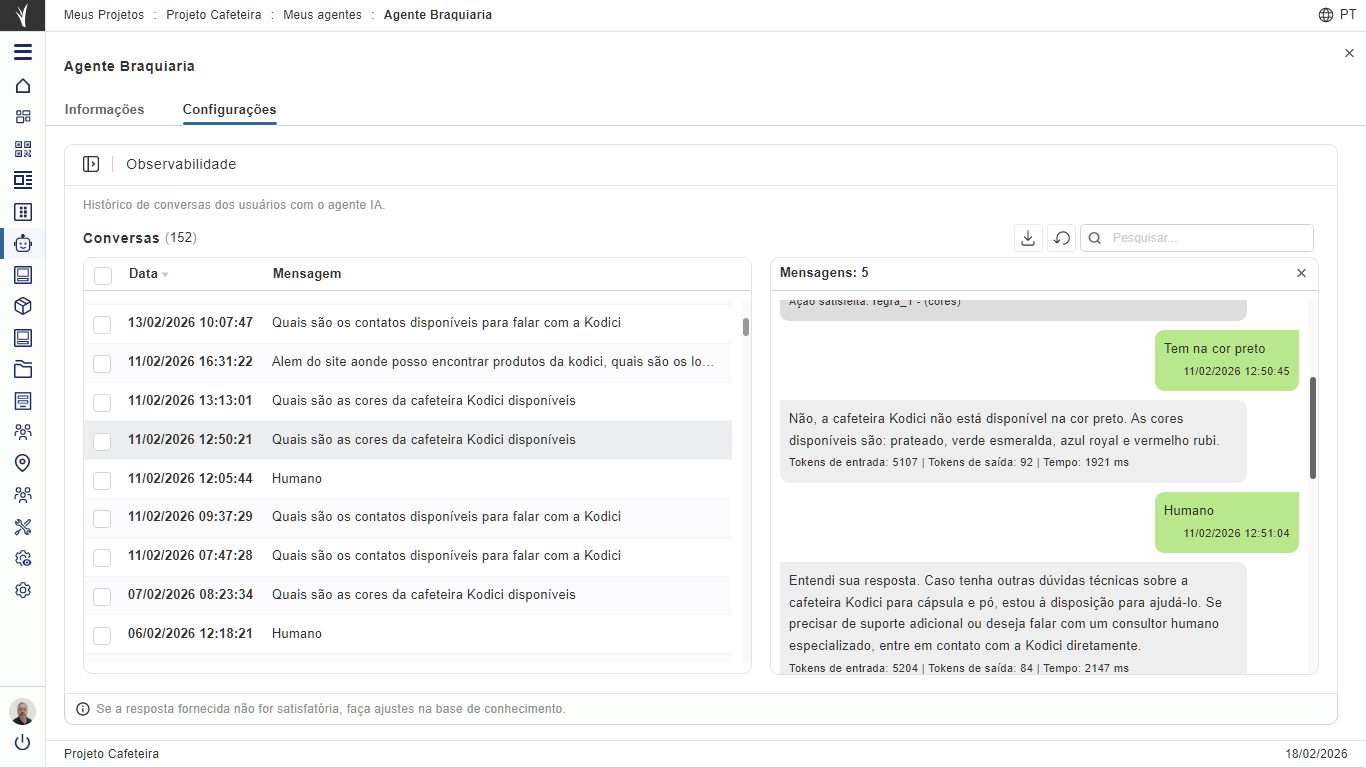Click the reply starting 'Entendi sua resposta'
1366x768 pixels.
[x=1013, y=620]
